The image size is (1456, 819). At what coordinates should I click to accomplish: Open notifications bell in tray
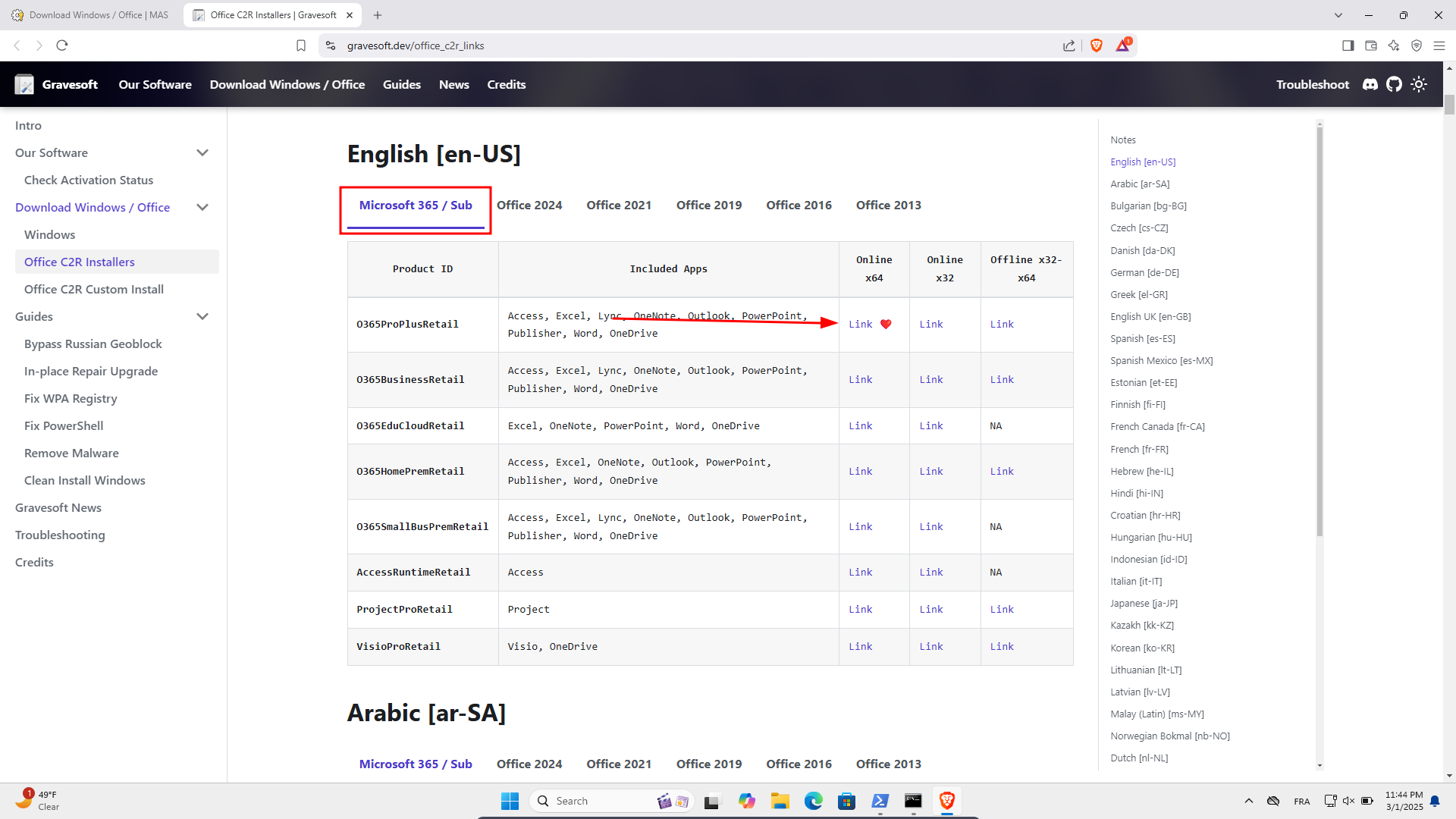1435,801
